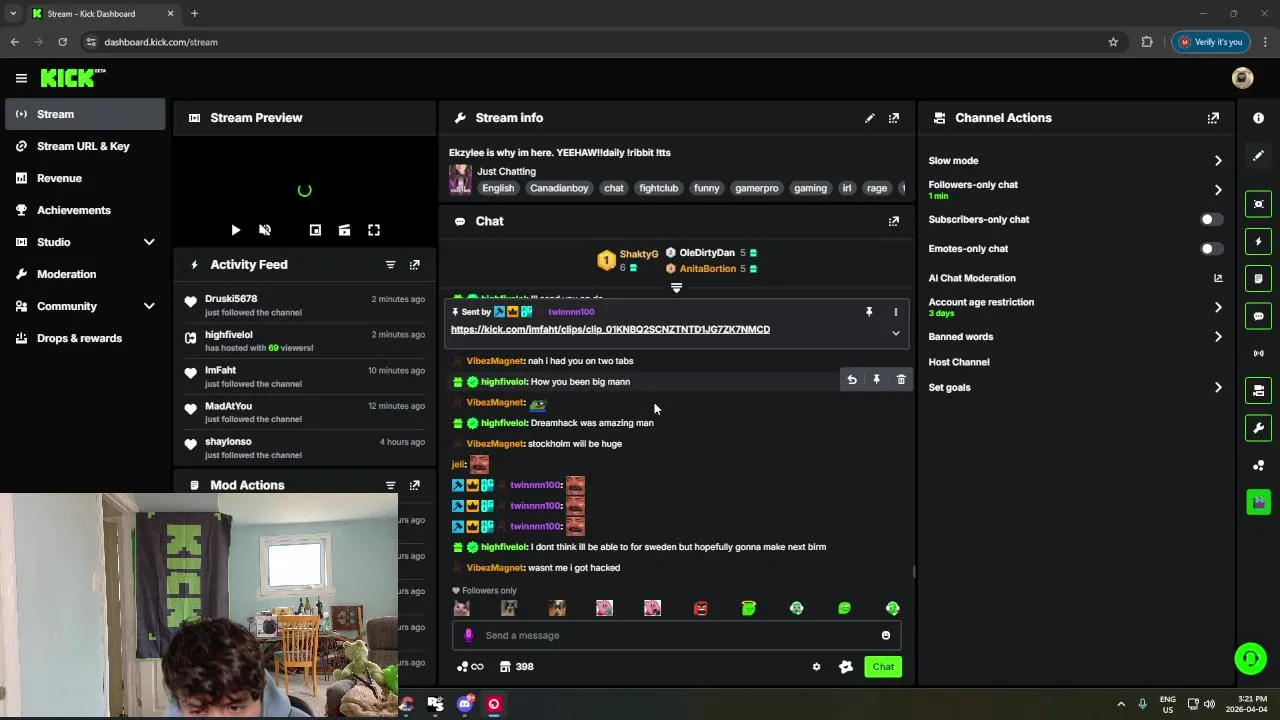This screenshot has height=720, width=1280.
Task: Click the English stream tag
Action: 498,188
